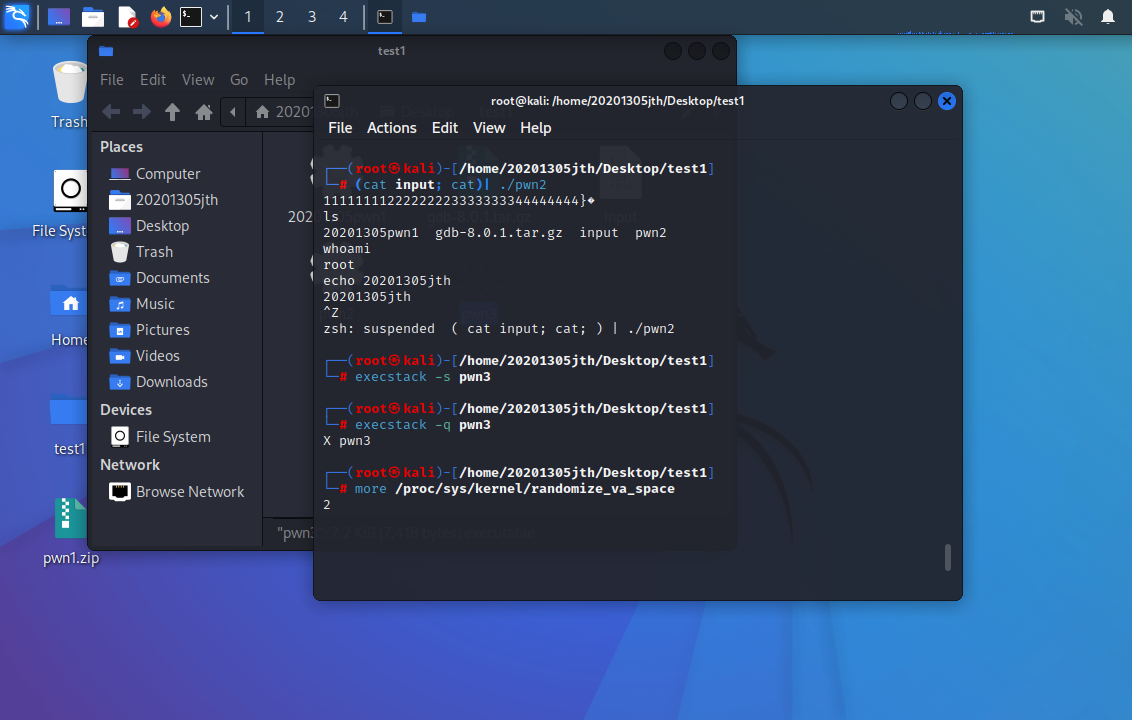Open View menu in file manager
1132x720 pixels.
(198, 79)
